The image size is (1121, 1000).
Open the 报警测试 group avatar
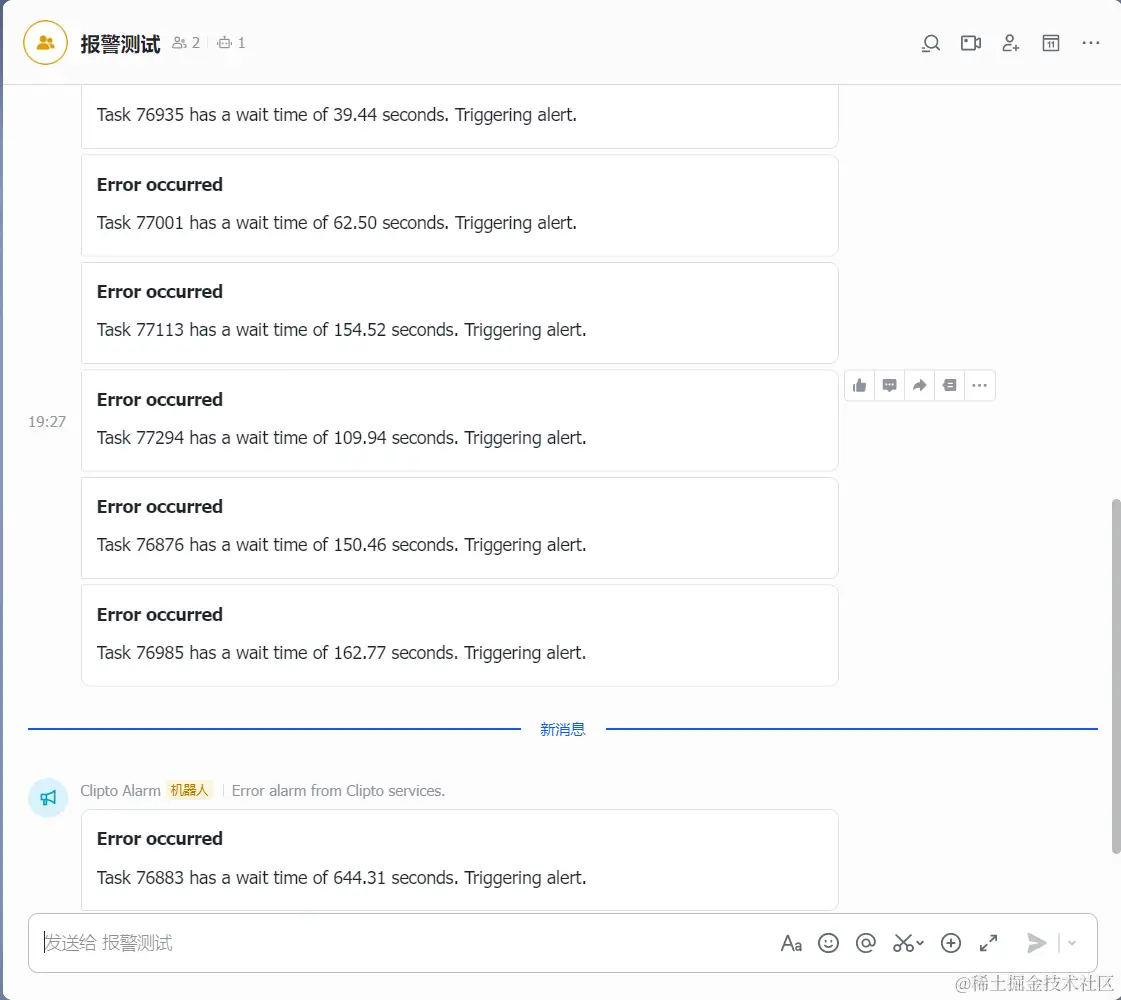pyautogui.click(x=45, y=43)
